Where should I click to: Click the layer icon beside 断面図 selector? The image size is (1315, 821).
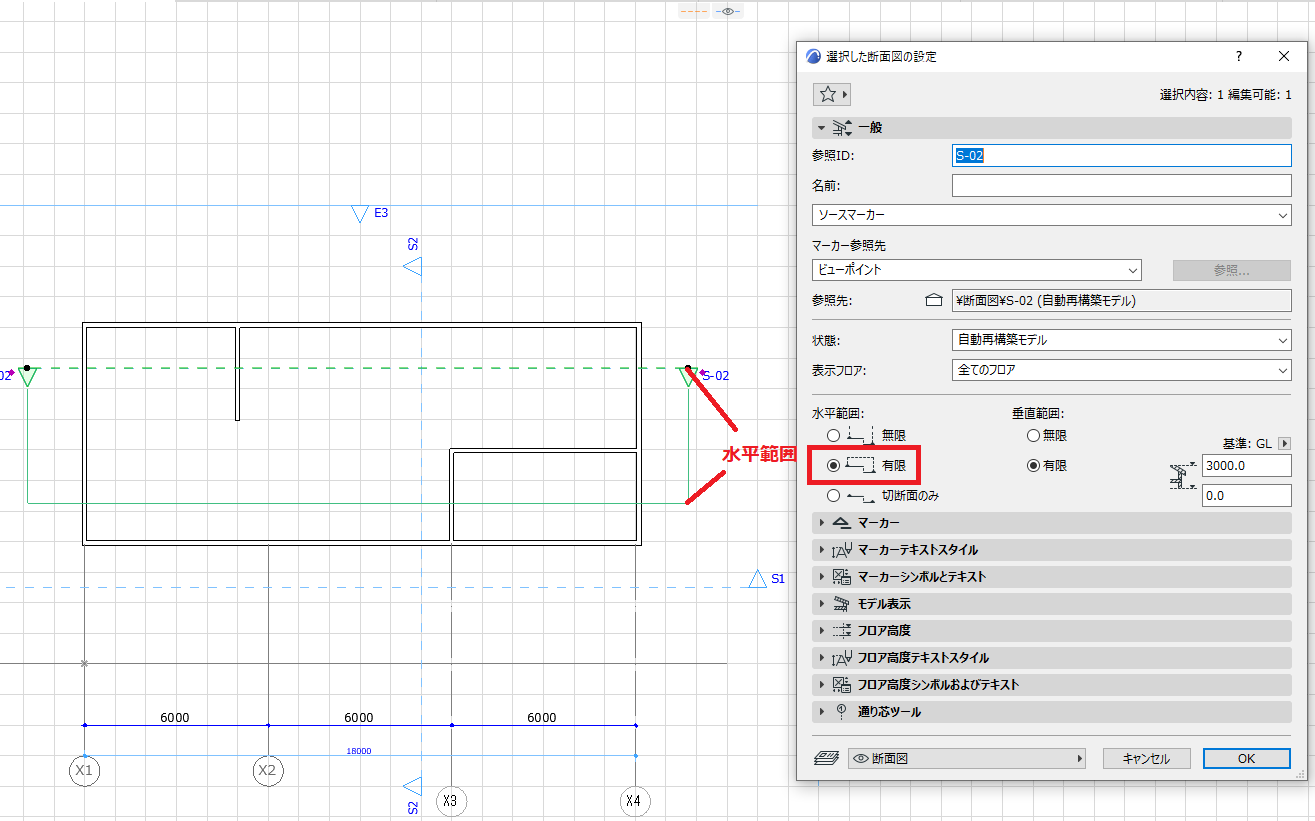[x=827, y=759]
